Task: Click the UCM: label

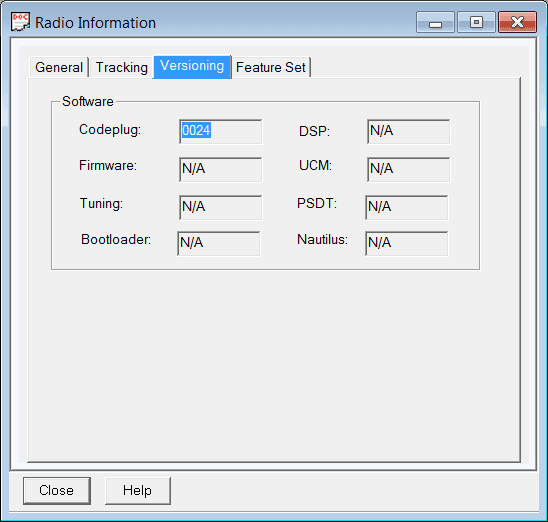Action: pos(315,165)
